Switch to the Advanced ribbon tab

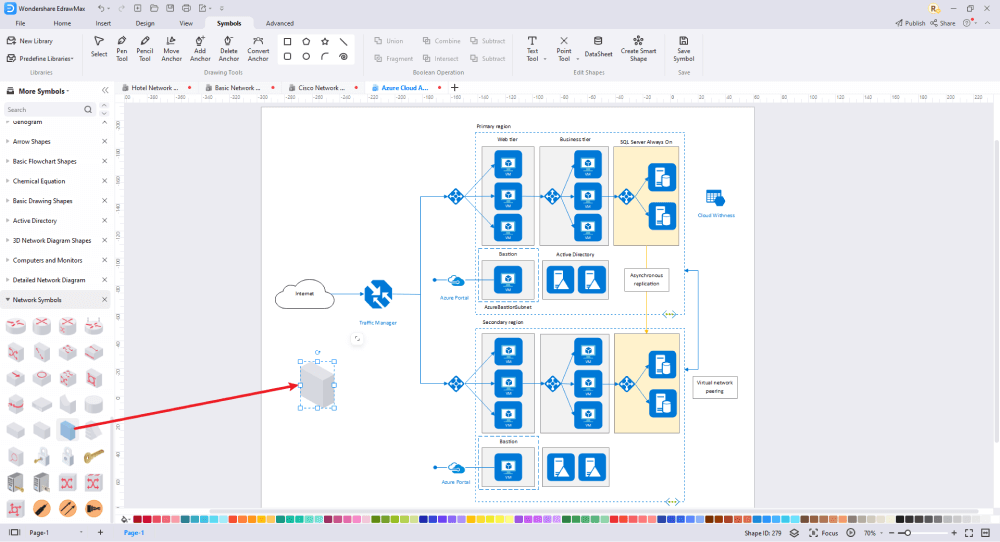pos(280,23)
